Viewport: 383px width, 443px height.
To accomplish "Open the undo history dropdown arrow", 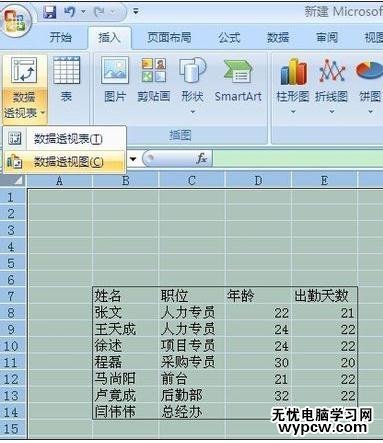I will [83, 12].
